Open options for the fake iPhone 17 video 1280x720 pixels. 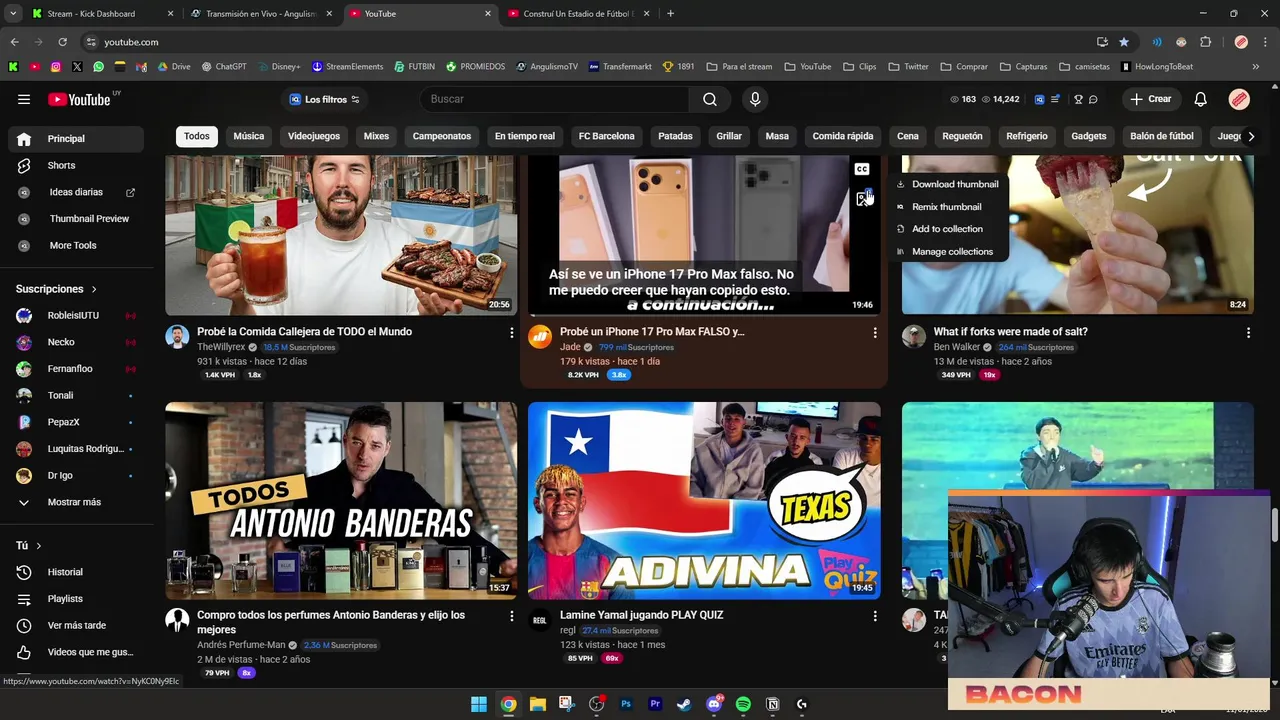(875, 332)
